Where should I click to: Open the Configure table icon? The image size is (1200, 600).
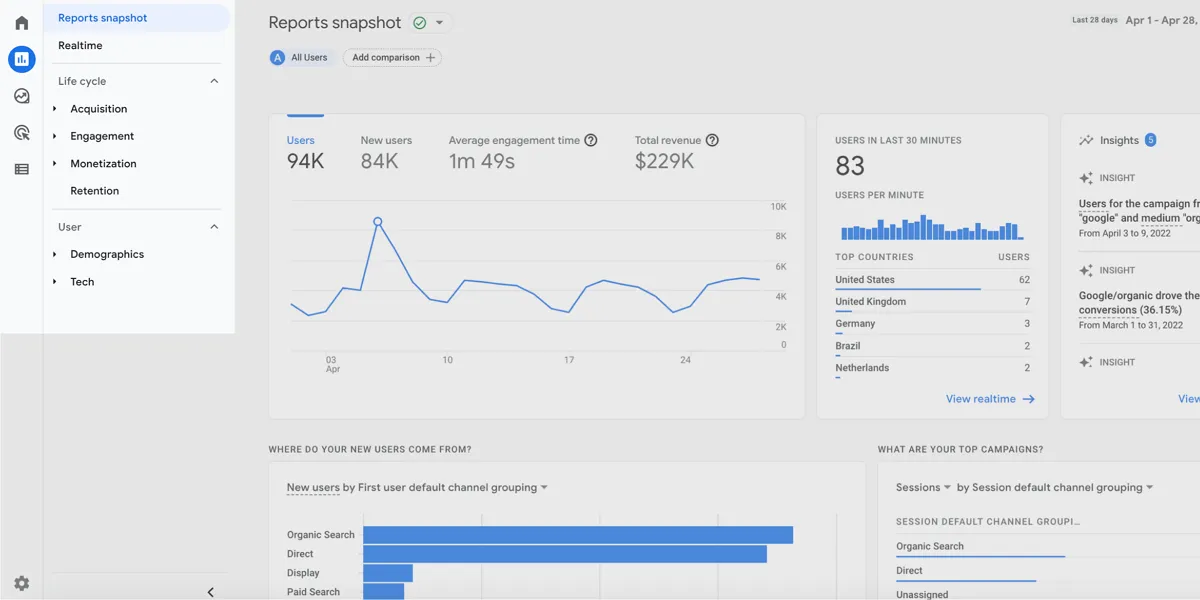tap(21, 170)
